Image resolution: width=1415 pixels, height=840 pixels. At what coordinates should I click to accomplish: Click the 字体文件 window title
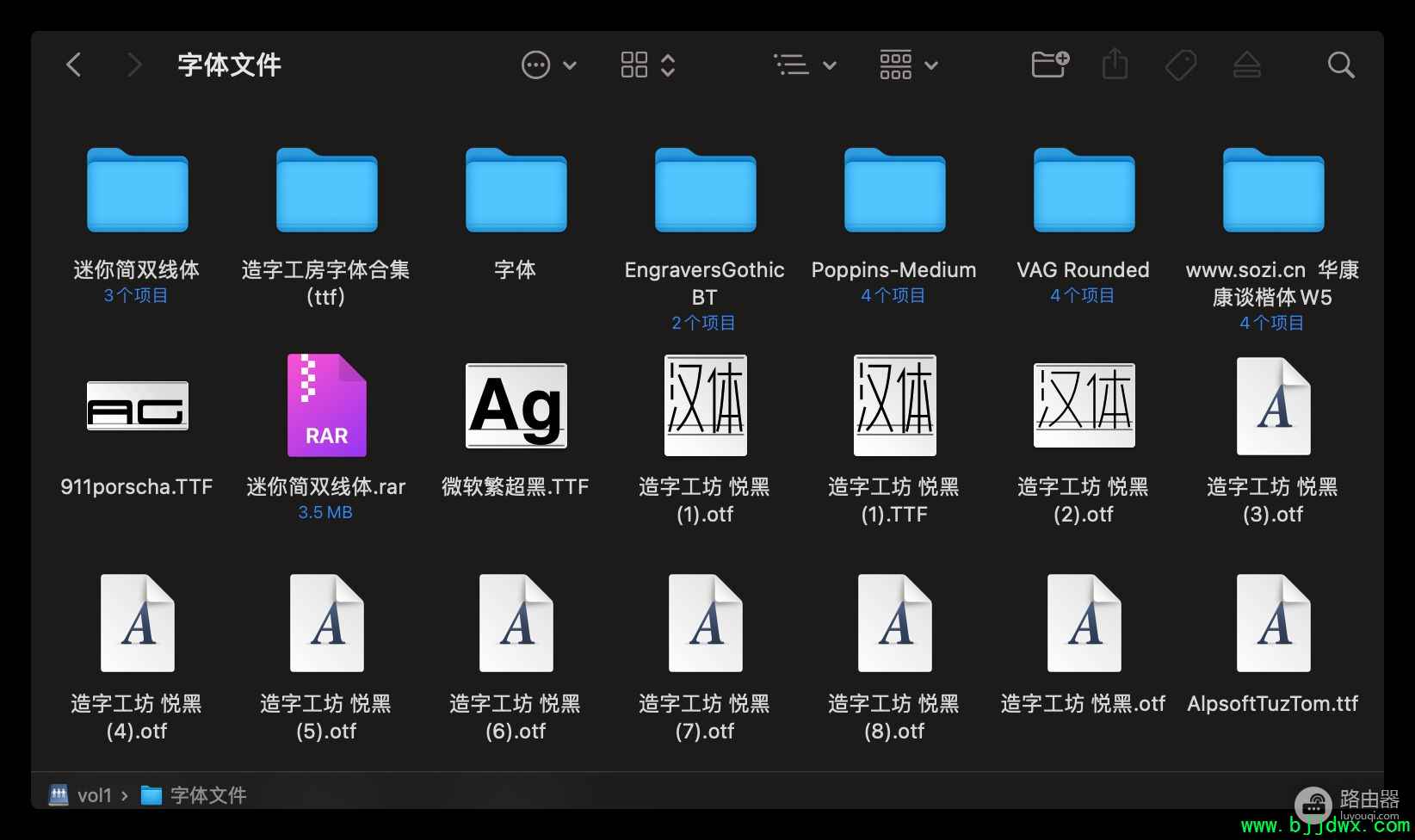pos(230,65)
